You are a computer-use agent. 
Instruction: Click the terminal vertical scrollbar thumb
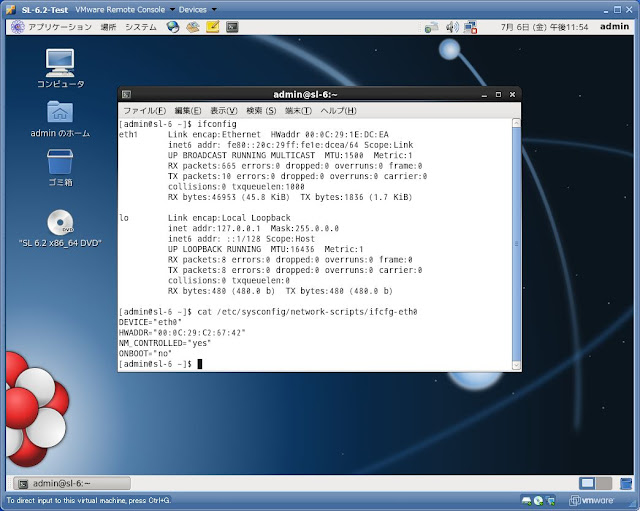click(x=516, y=244)
